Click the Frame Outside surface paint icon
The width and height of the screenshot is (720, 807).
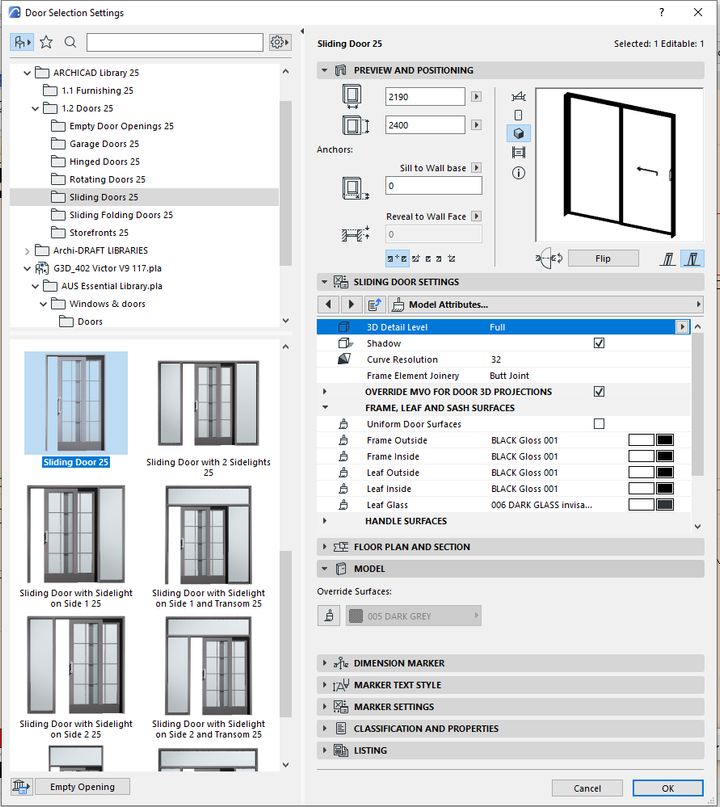click(343, 441)
